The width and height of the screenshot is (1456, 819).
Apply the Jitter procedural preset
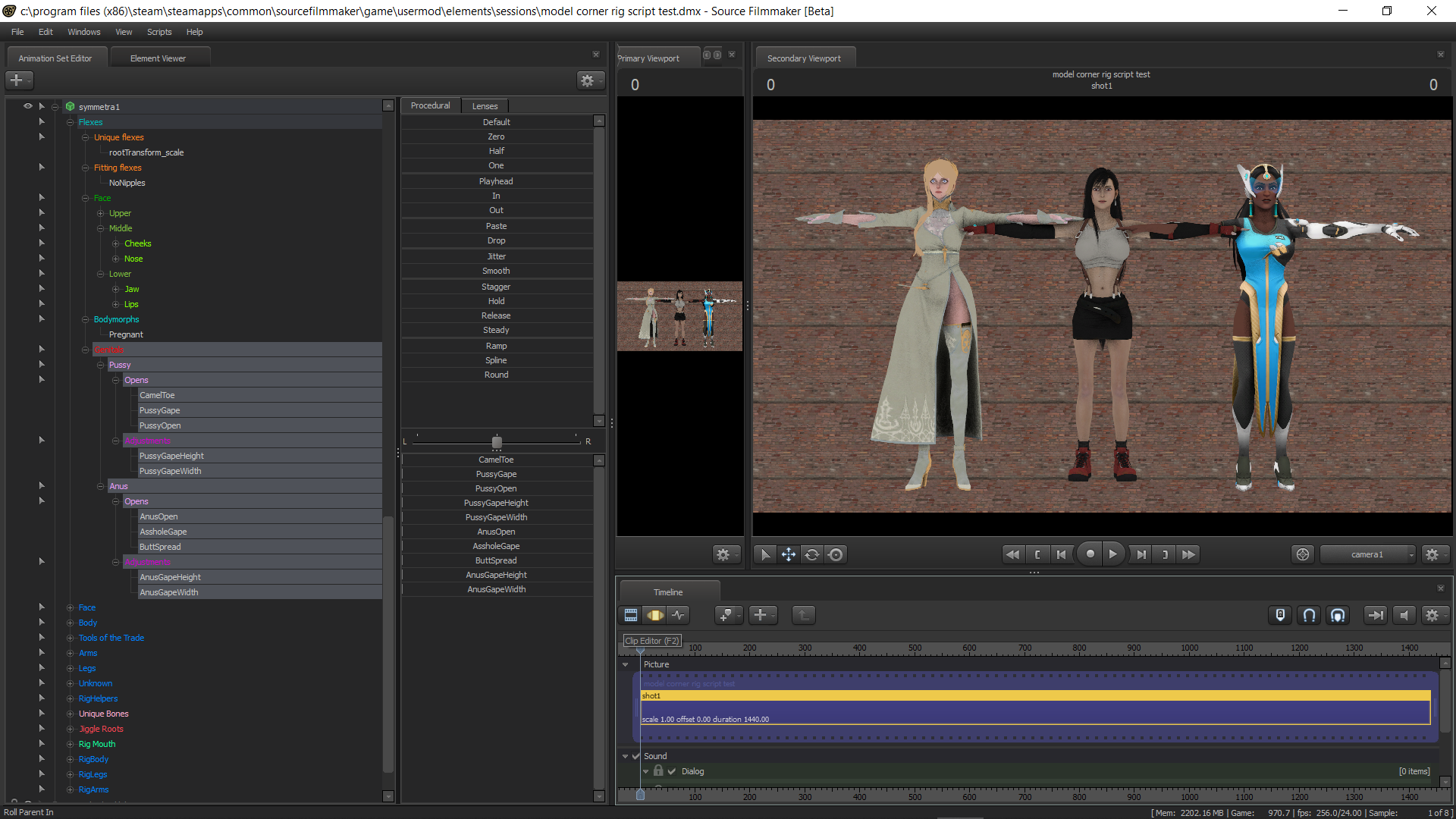coord(497,256)
